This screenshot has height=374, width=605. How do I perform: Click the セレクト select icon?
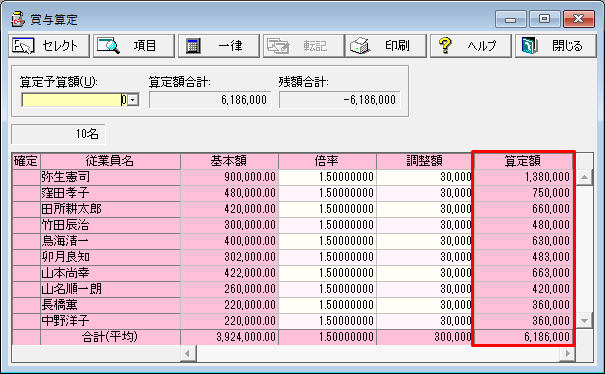pyautogui.click(x=23, y=46)
